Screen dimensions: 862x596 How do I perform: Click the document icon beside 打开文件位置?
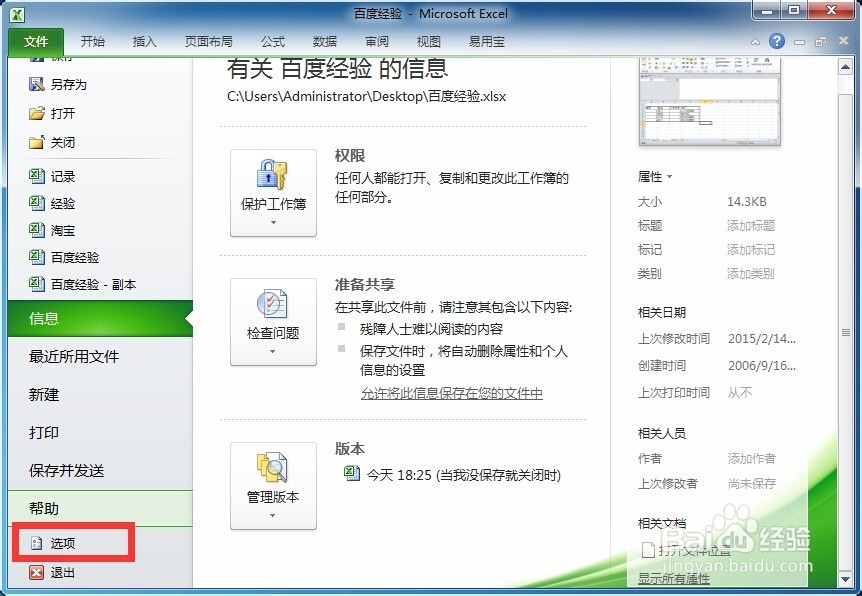click(x=649, y=549)
